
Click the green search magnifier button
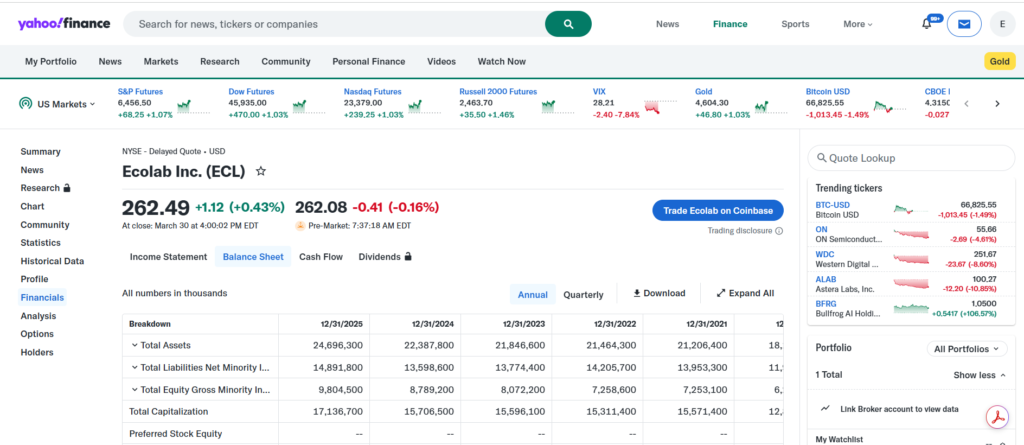(568, 24)
